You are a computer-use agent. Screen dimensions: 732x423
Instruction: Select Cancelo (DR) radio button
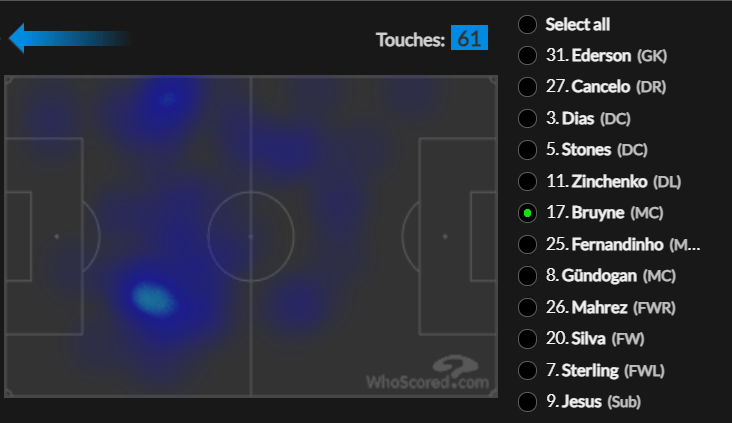coord(527,87)
